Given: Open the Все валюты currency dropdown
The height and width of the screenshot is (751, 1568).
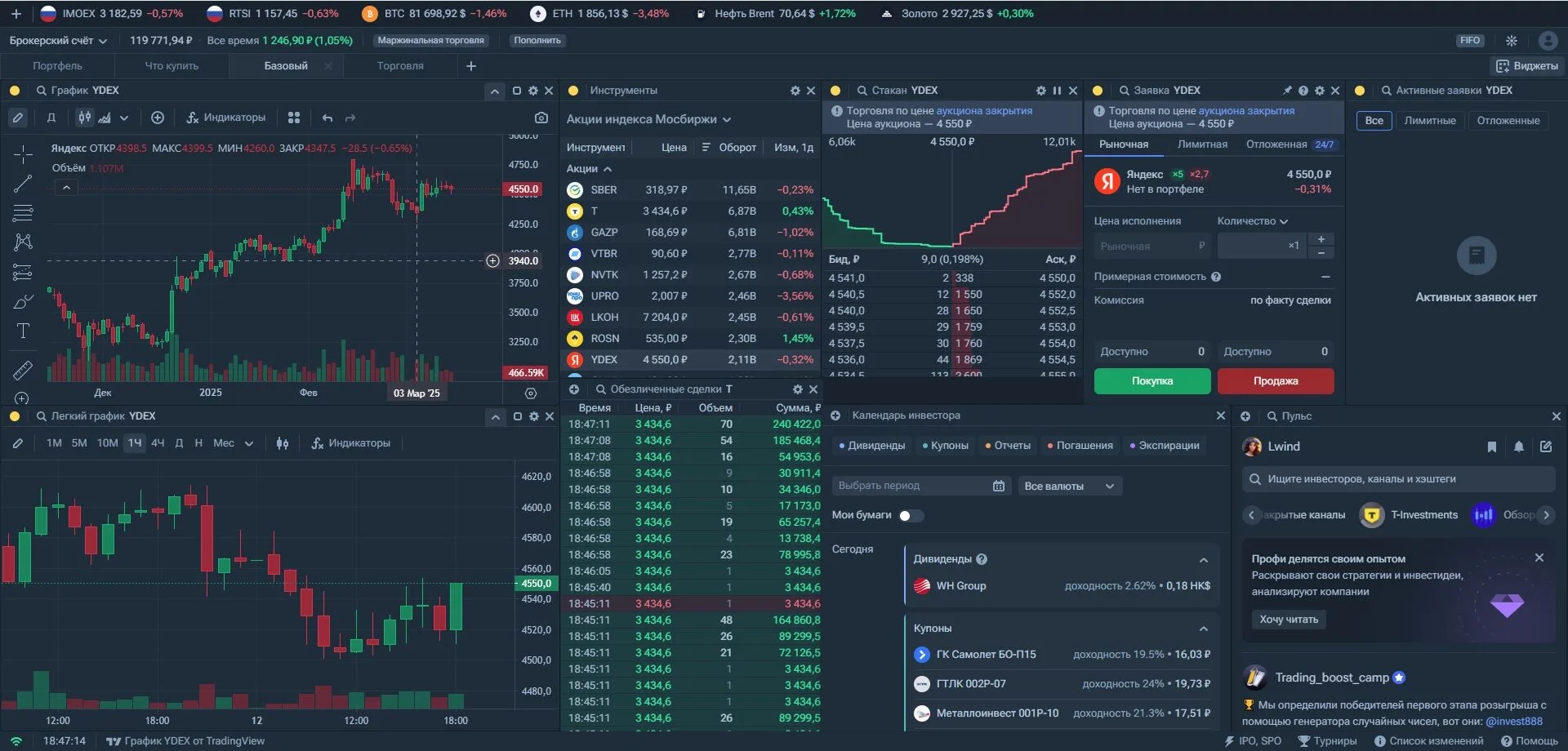Looking at the screenshot, I should tap(1069, 486).
